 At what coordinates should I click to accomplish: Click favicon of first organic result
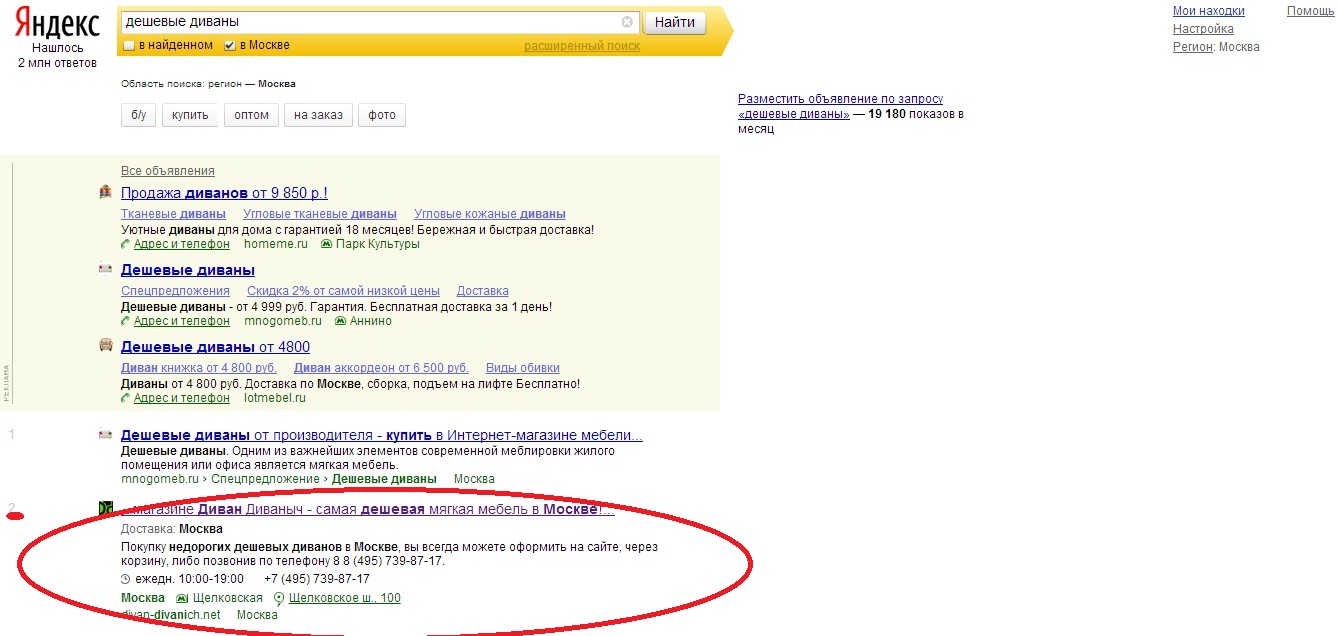tap(106, 434)
